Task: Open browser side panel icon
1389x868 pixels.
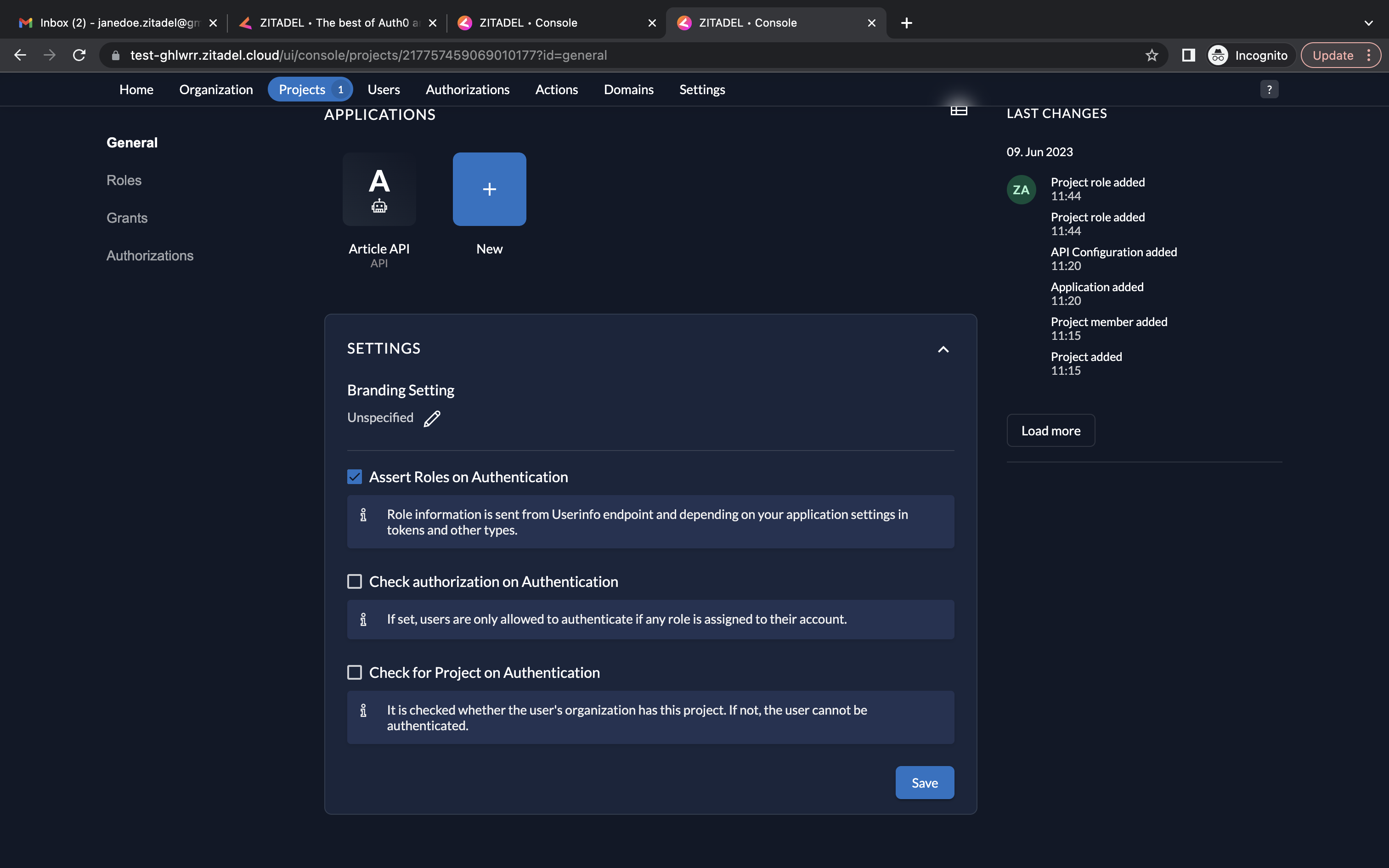Action: tap(1188, 55)
